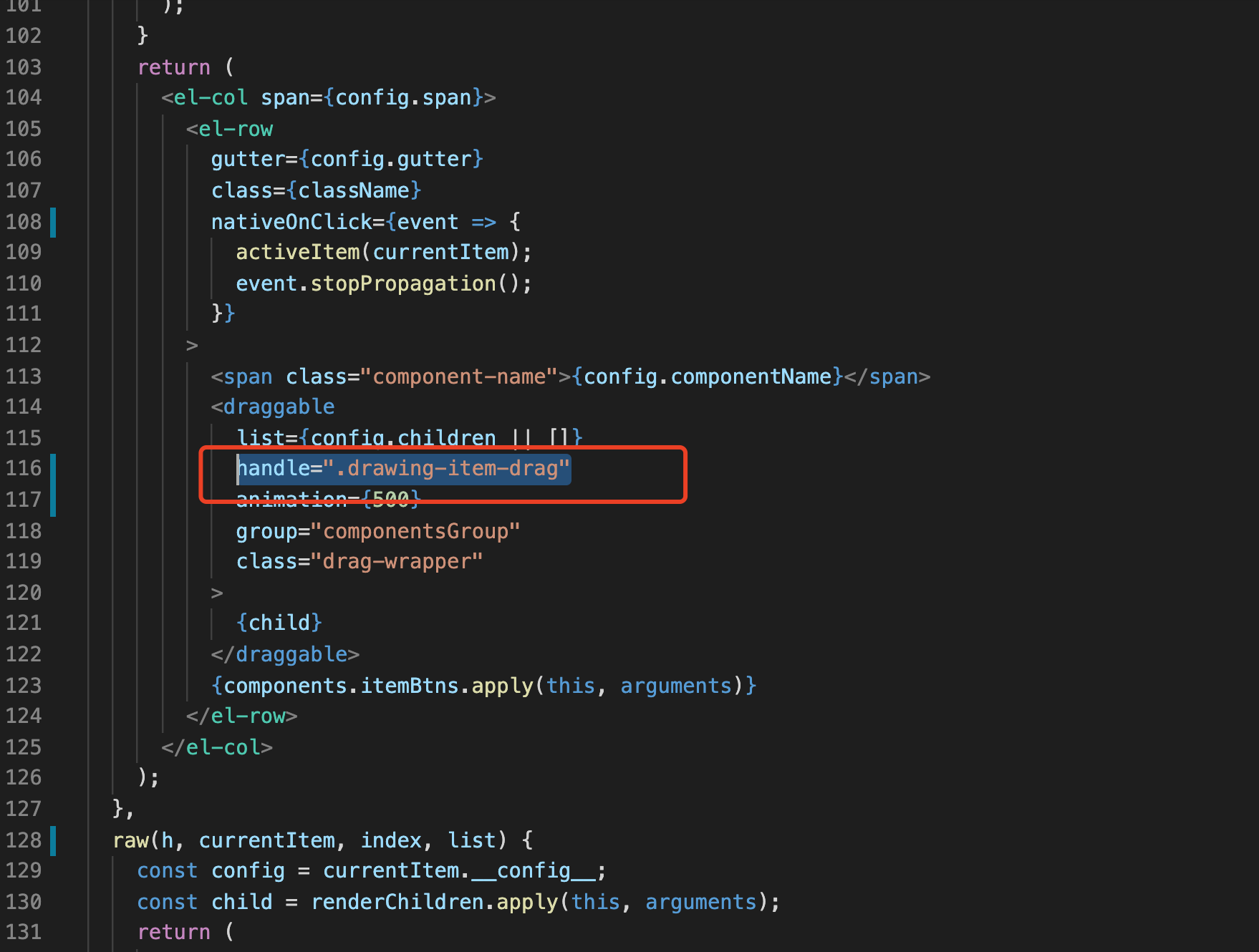
Task: Click the 'const' keyword on line 130
Action: coord(168,902)
